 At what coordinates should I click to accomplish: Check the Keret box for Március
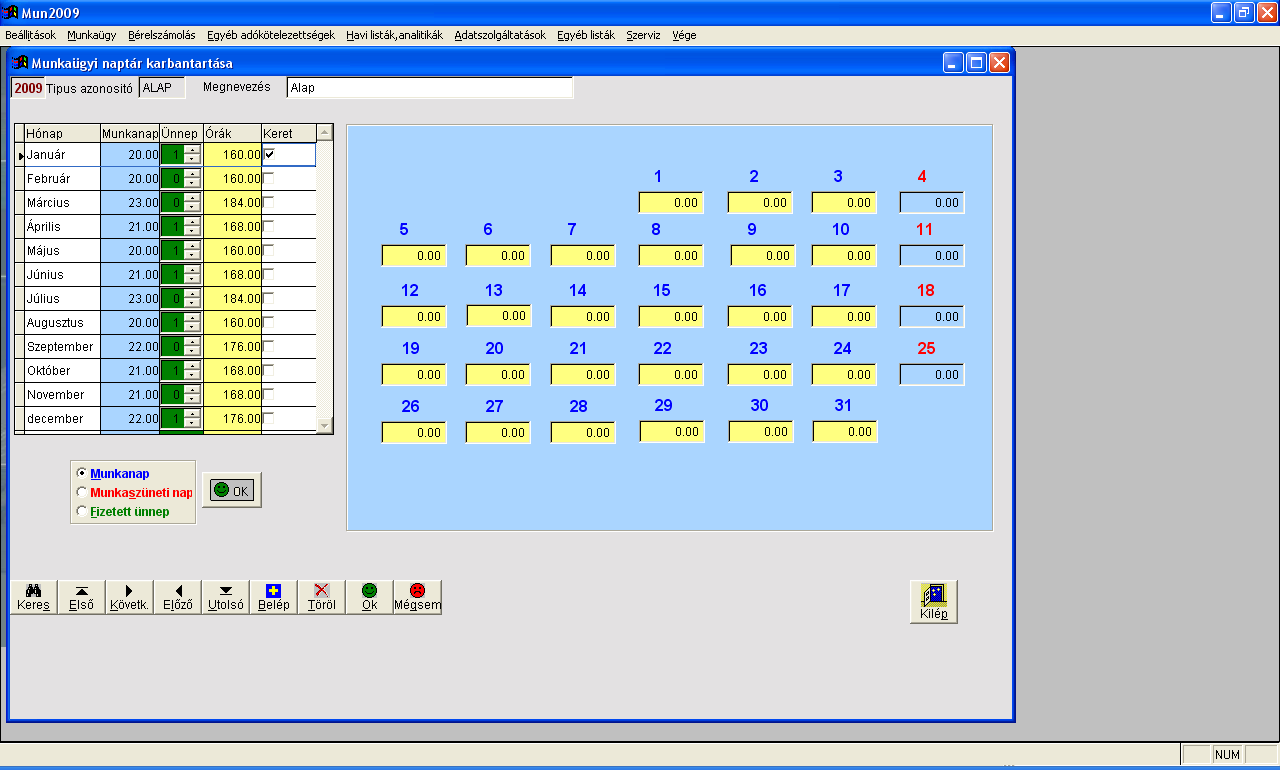click(269, 202)
